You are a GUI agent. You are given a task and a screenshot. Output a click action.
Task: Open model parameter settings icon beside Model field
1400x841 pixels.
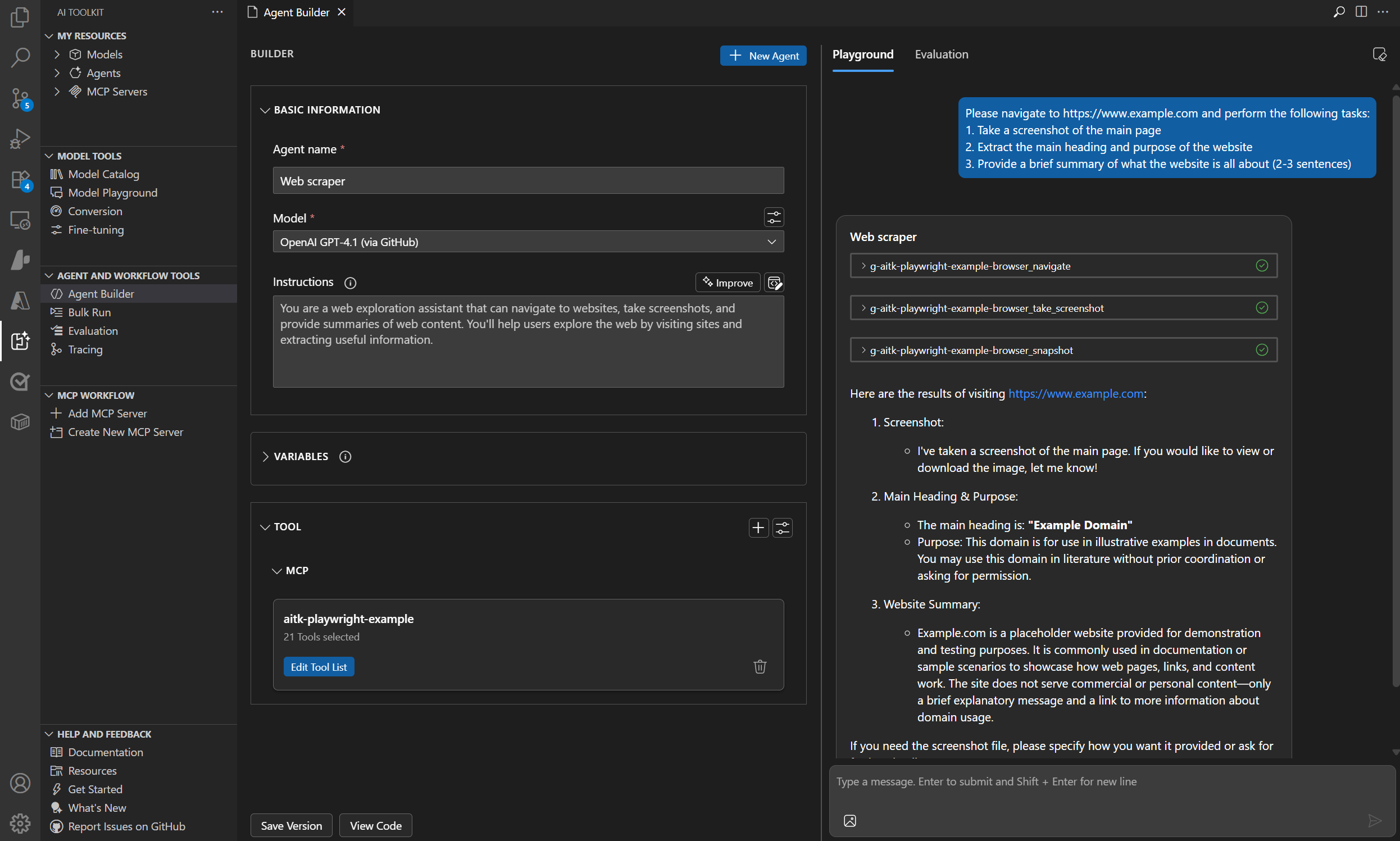coord(774,217)
